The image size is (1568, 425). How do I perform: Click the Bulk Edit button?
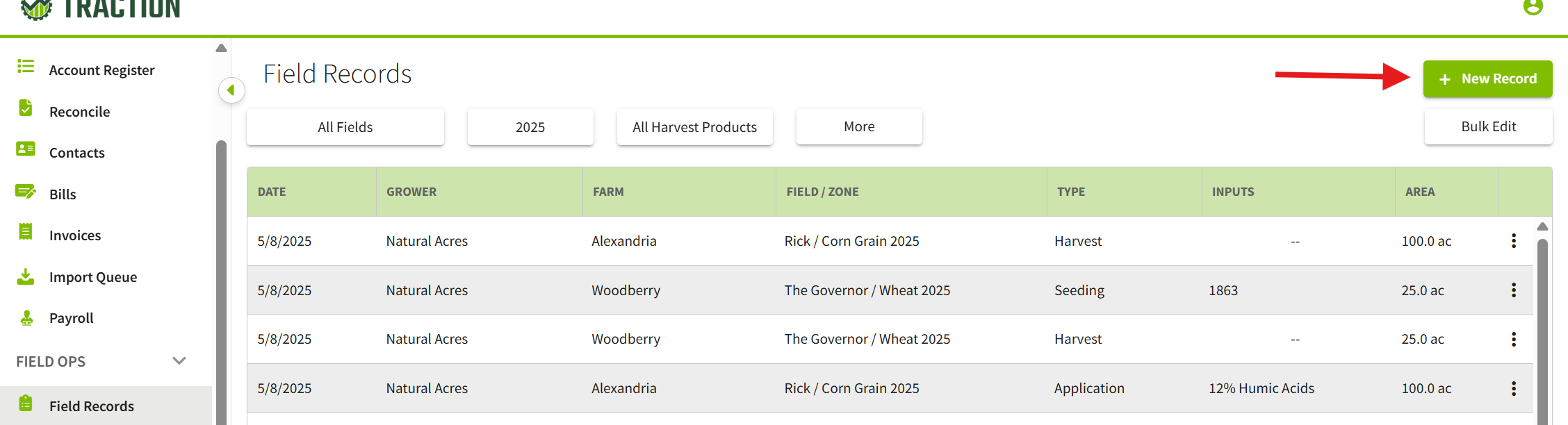pyautogui.click(x=1488, y=126)
